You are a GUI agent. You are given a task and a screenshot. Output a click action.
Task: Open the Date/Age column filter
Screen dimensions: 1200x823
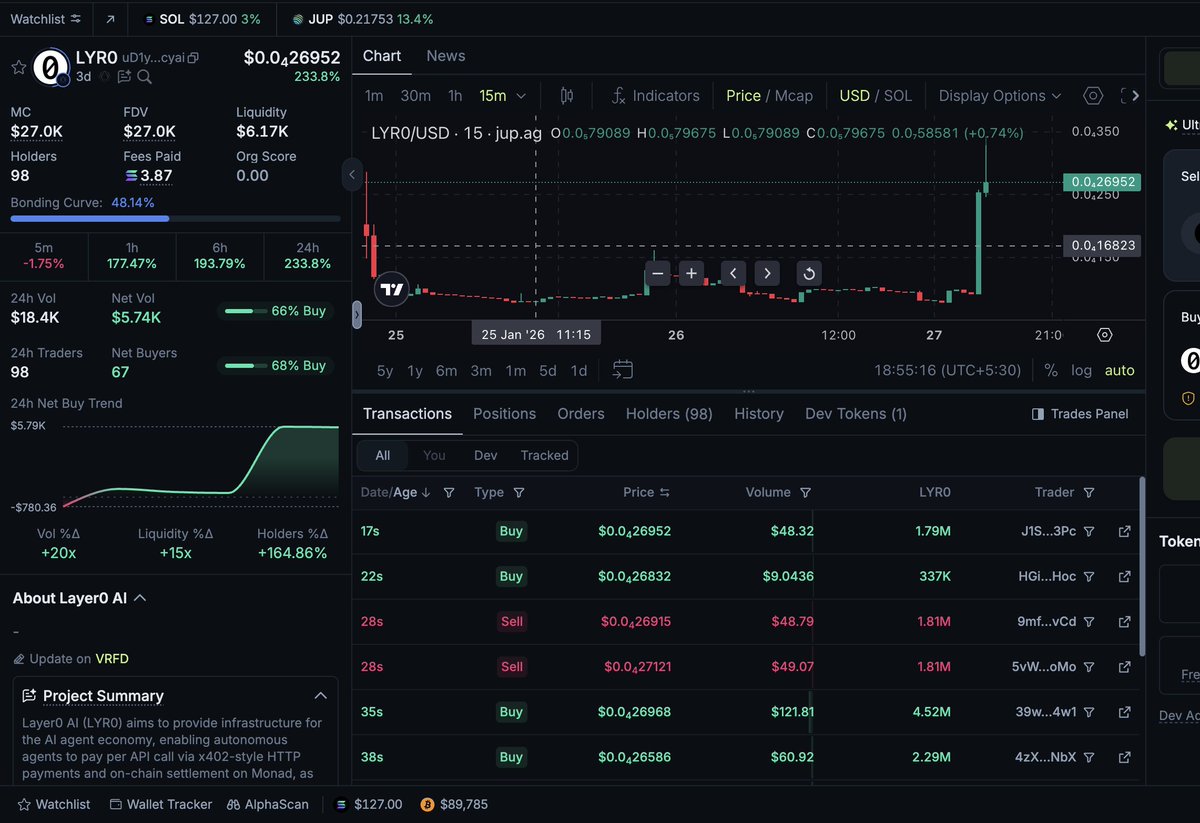[x=449, y=493]
